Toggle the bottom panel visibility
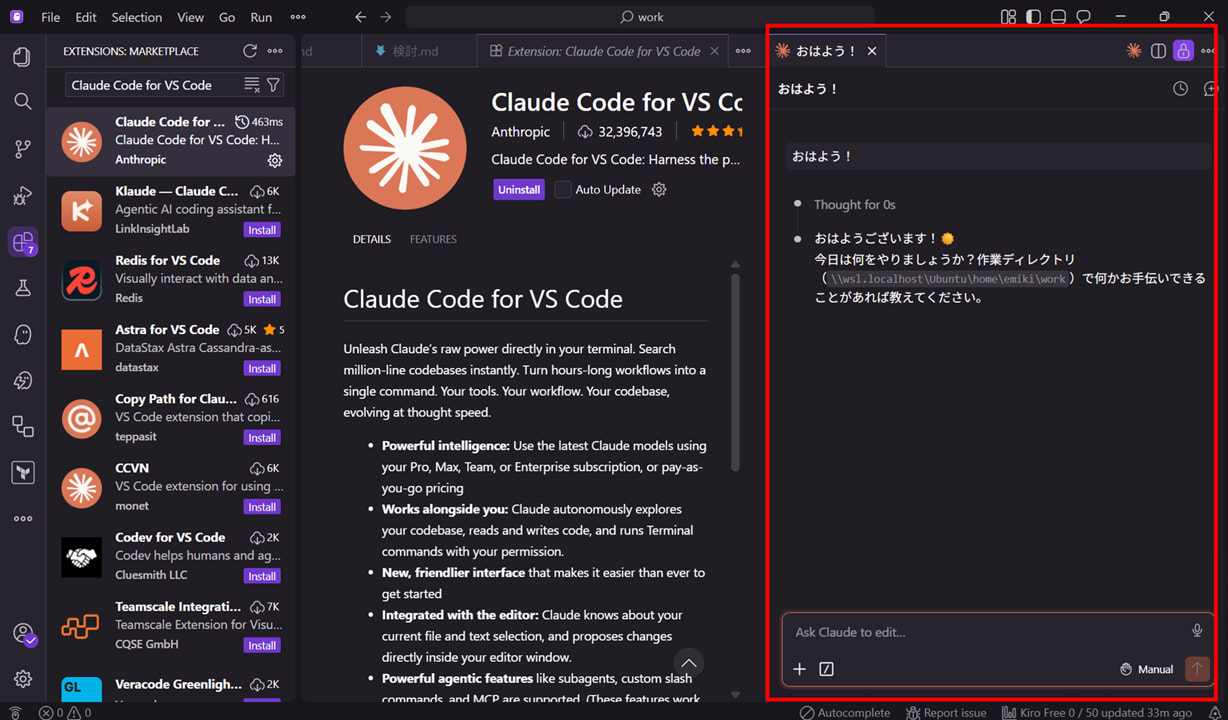Screen dimensions: 1228x720 click(x=1058, y=17)
